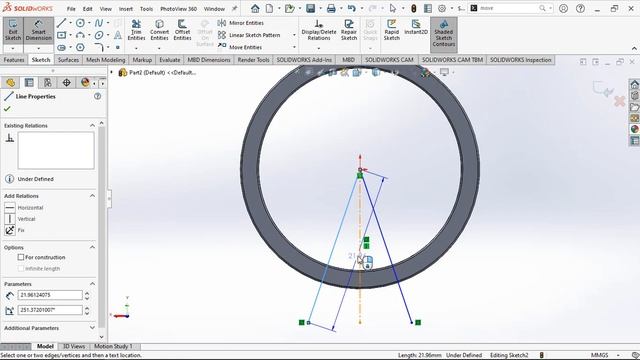640x360 pixels.
Task: Select the Spline sketch tool
Action: click(x=99, y=23)
